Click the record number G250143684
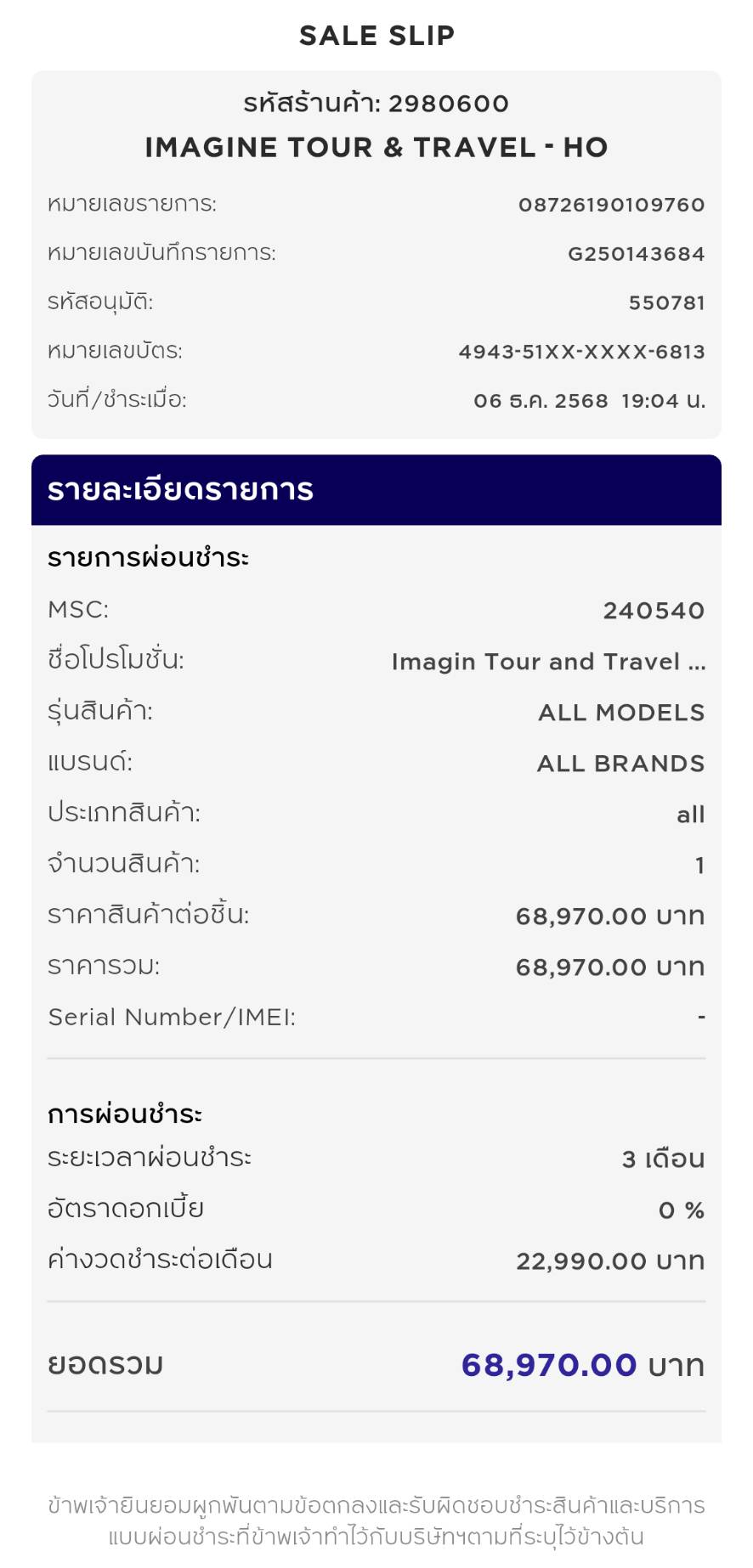753x1568 pixels. point(636,254)
